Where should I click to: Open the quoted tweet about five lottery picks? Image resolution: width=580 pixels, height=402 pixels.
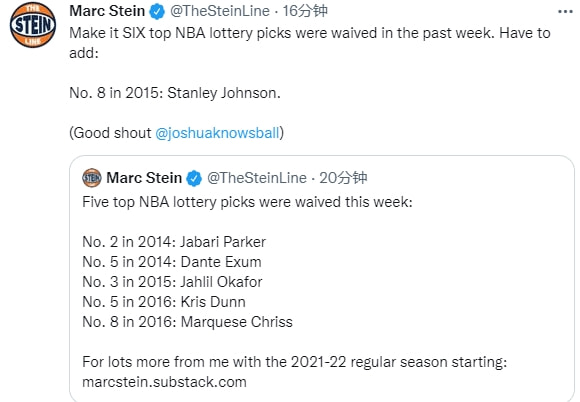pos(322,278)
